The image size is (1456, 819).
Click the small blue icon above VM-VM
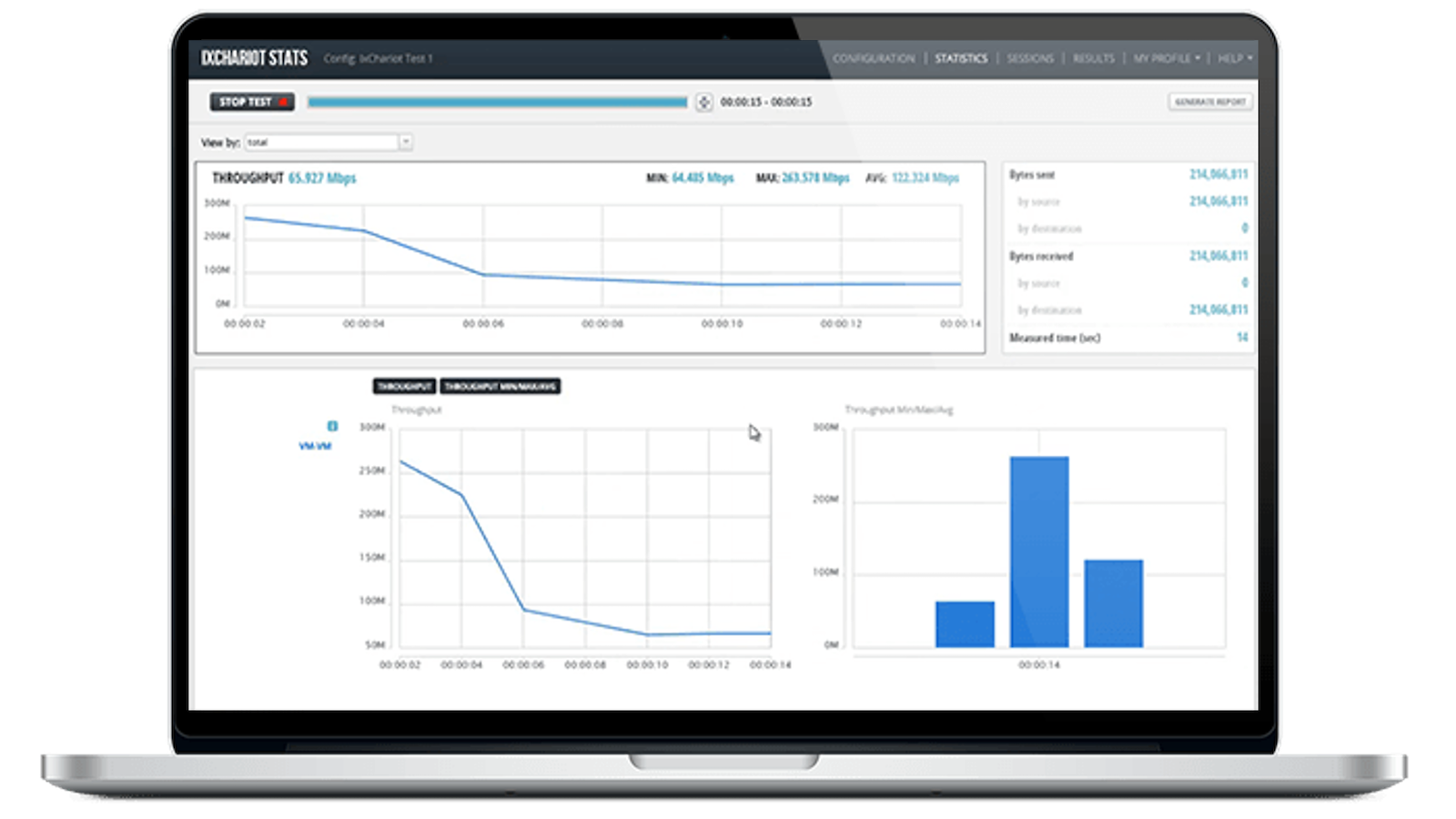[332, 426]
